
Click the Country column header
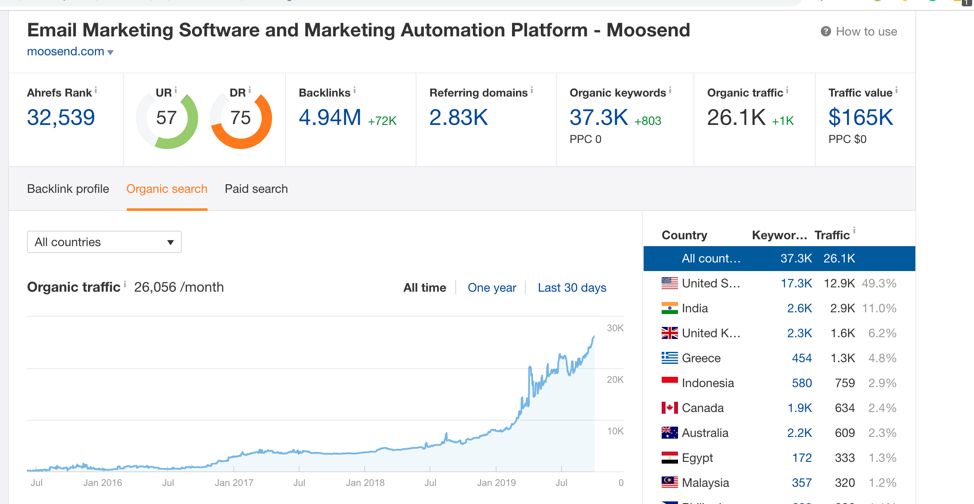(x=685, y=236)
